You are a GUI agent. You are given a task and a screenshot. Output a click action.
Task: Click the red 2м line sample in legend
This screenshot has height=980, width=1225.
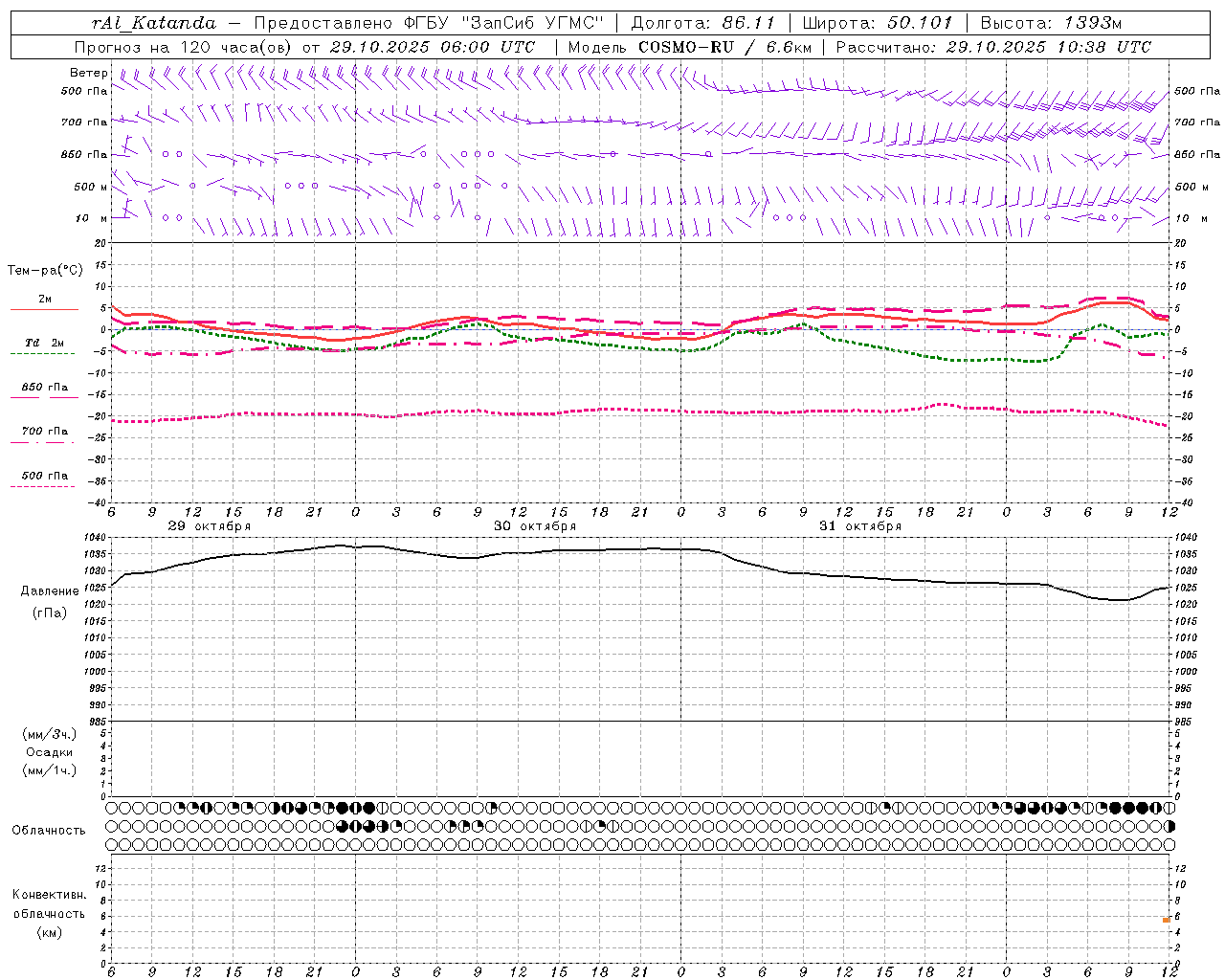coord(44,310)
